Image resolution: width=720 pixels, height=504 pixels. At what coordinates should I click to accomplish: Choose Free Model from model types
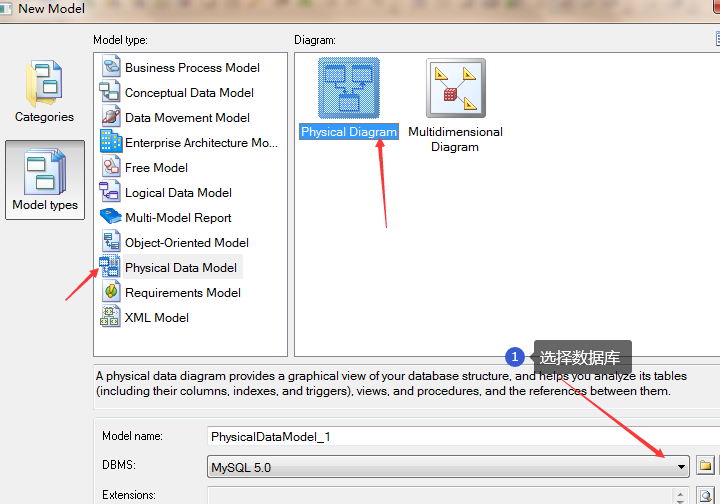coord(156,168)
